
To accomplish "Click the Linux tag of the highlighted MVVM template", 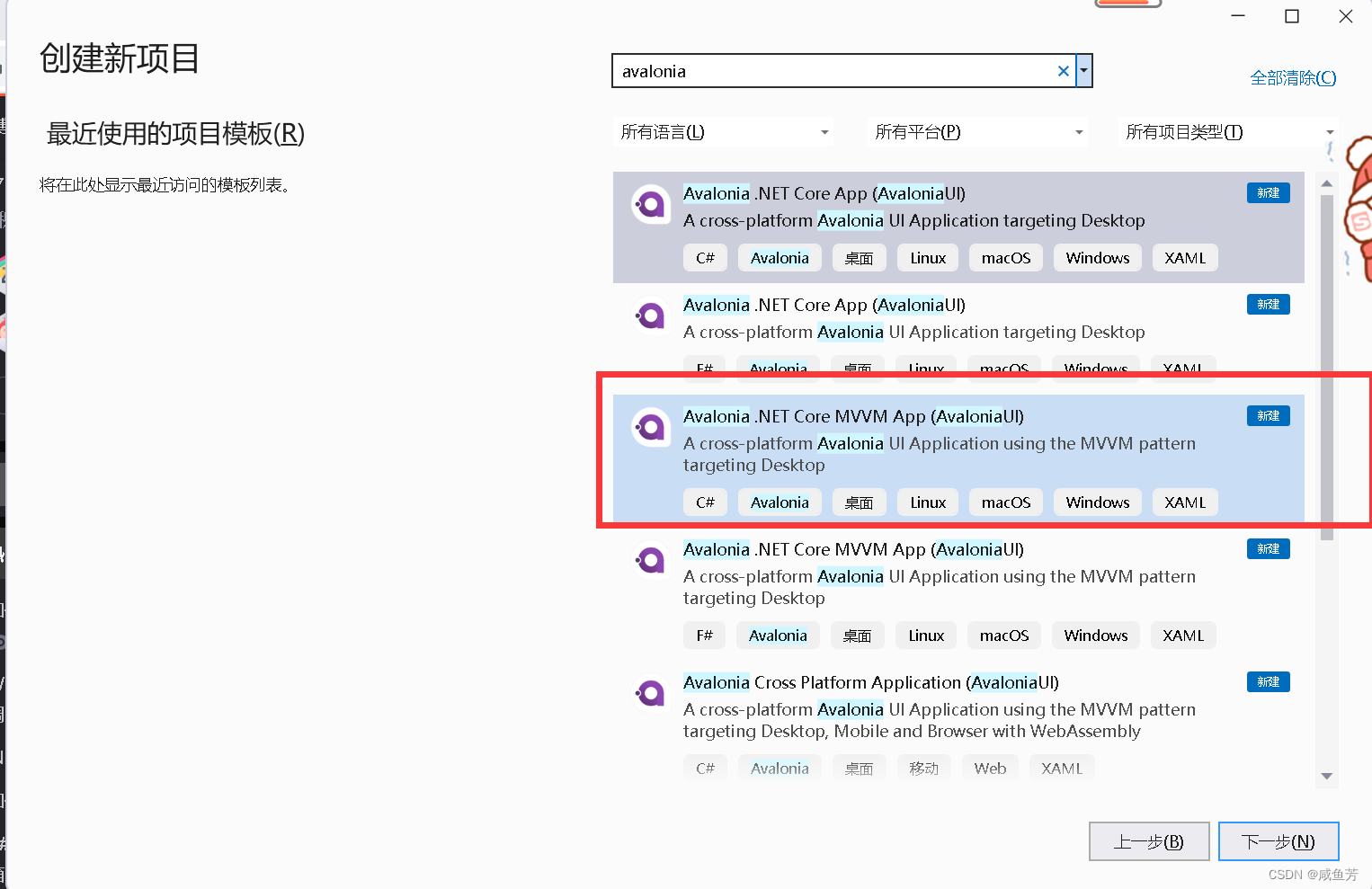I will point(928,502).
